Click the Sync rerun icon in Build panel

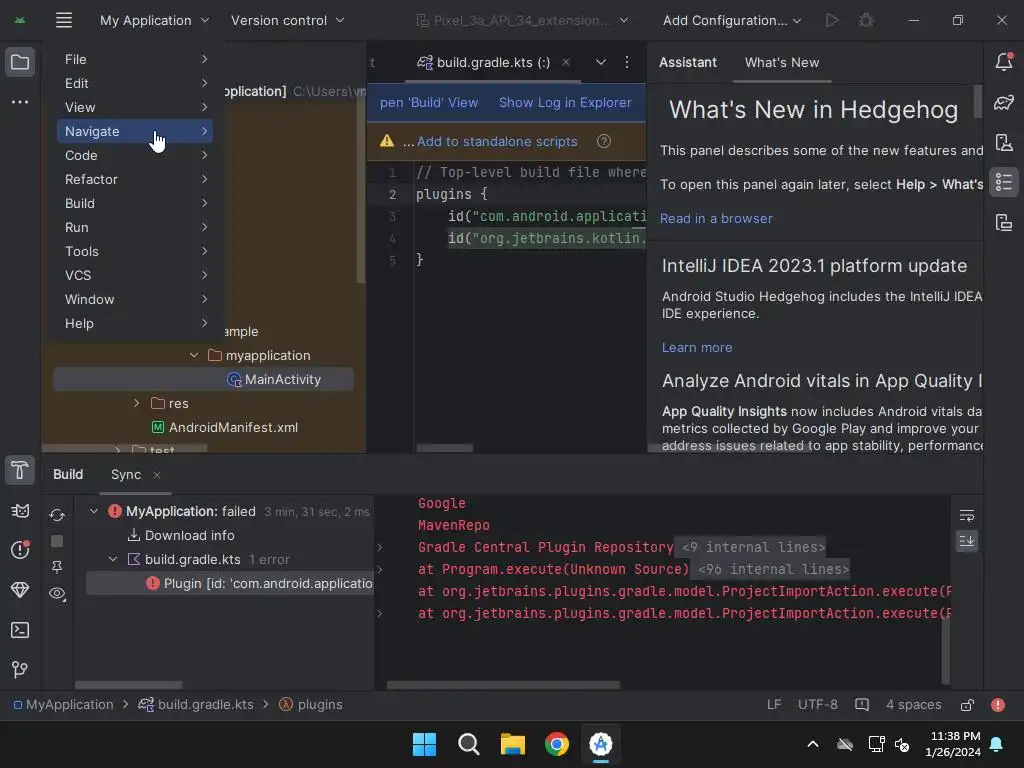pos(57,515)
